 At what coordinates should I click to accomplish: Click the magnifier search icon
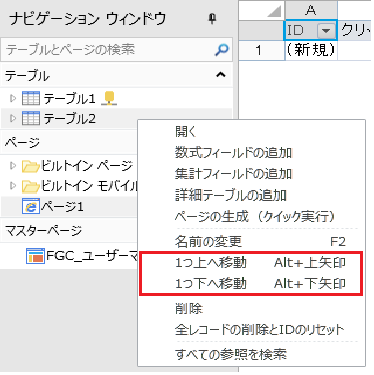222,49
